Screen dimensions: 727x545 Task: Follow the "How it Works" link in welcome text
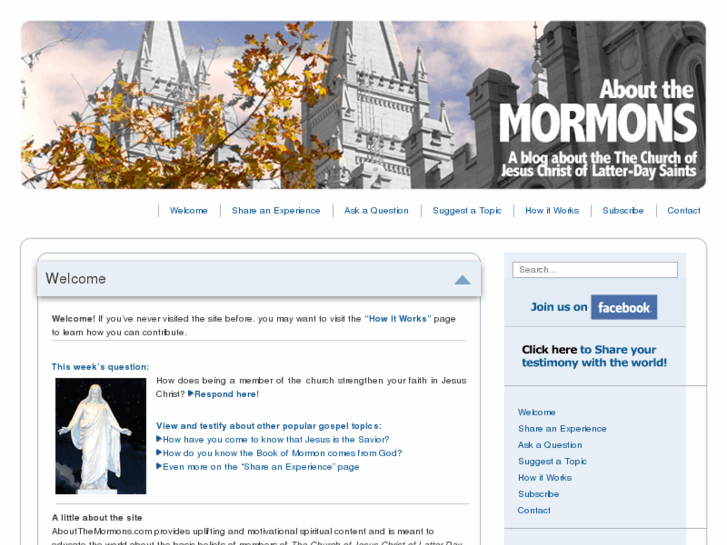tap(398, 319)
